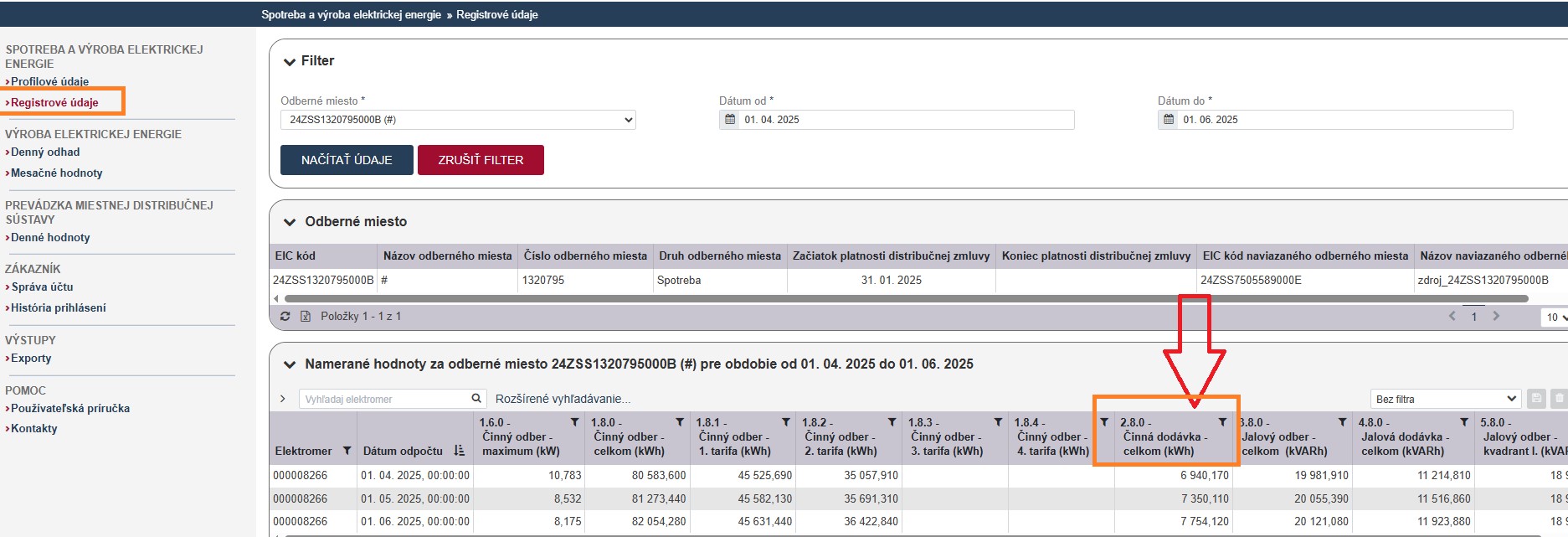Click Spotreba a výroba elektrickej energie breadcrumb

pos(351,14)
